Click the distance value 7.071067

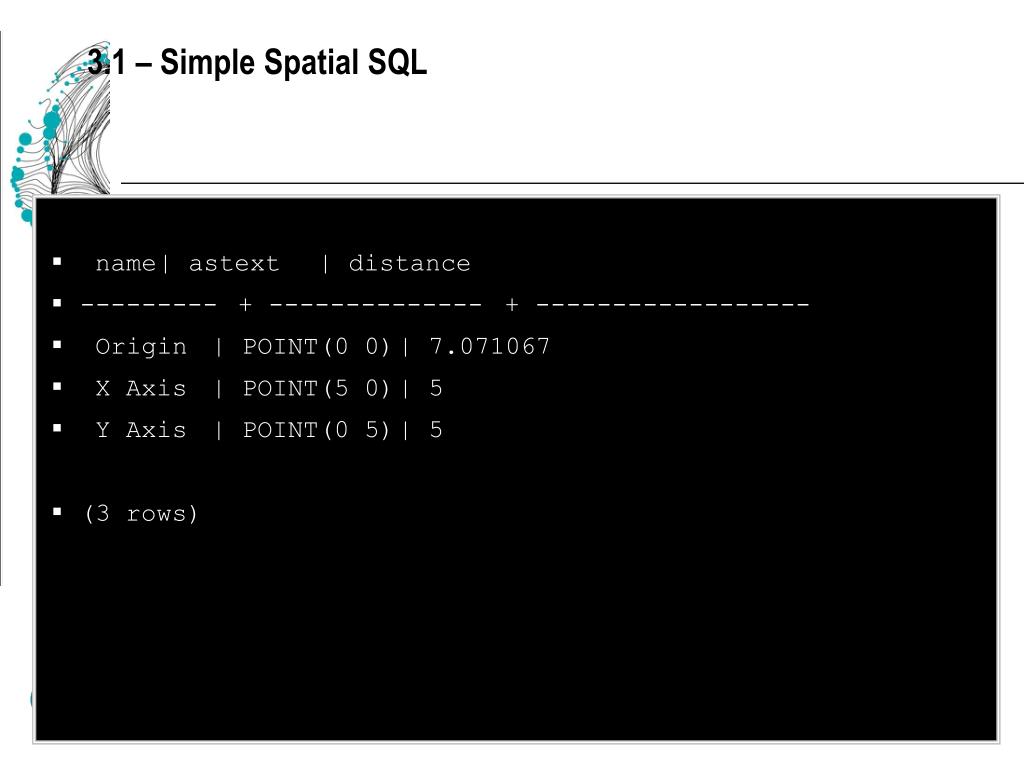[x=490, y=346]
